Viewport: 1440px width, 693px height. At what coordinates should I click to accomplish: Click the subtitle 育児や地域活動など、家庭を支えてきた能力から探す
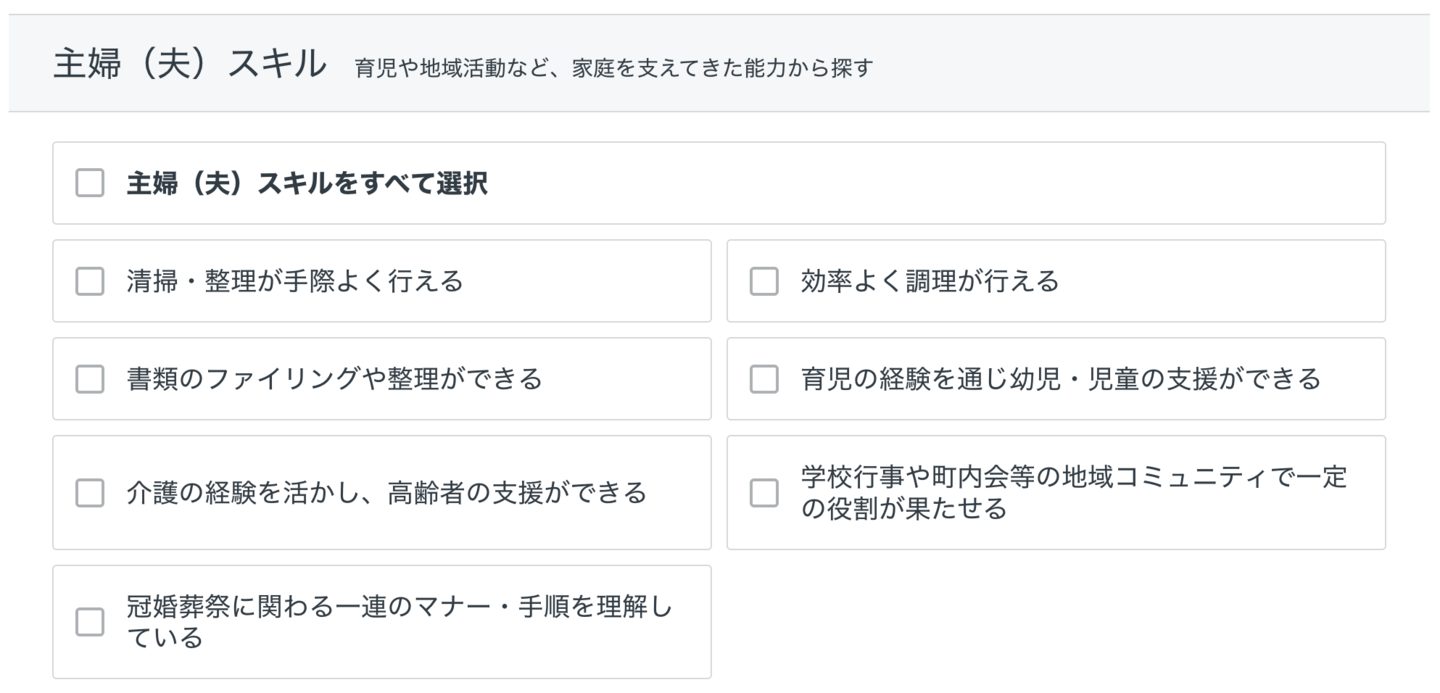[x=614, y=69]
